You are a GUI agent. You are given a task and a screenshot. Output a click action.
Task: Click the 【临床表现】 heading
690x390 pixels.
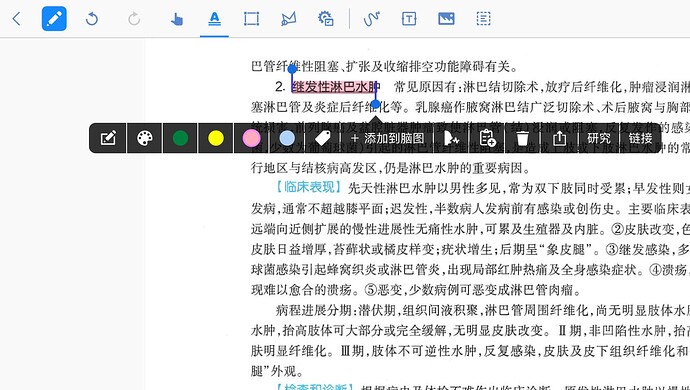click(x=309, y=187)
